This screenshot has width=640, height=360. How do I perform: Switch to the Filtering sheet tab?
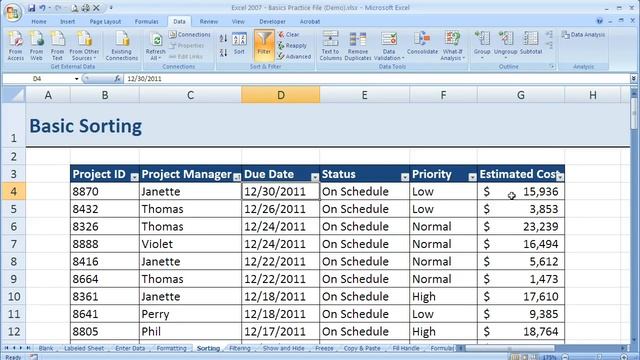point(240,348)
